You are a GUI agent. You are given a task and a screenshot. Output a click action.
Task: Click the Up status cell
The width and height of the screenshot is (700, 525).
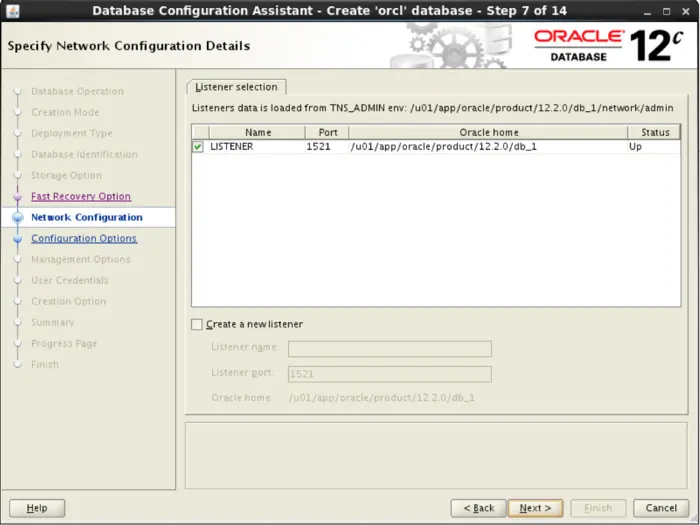tap(654, 146)
